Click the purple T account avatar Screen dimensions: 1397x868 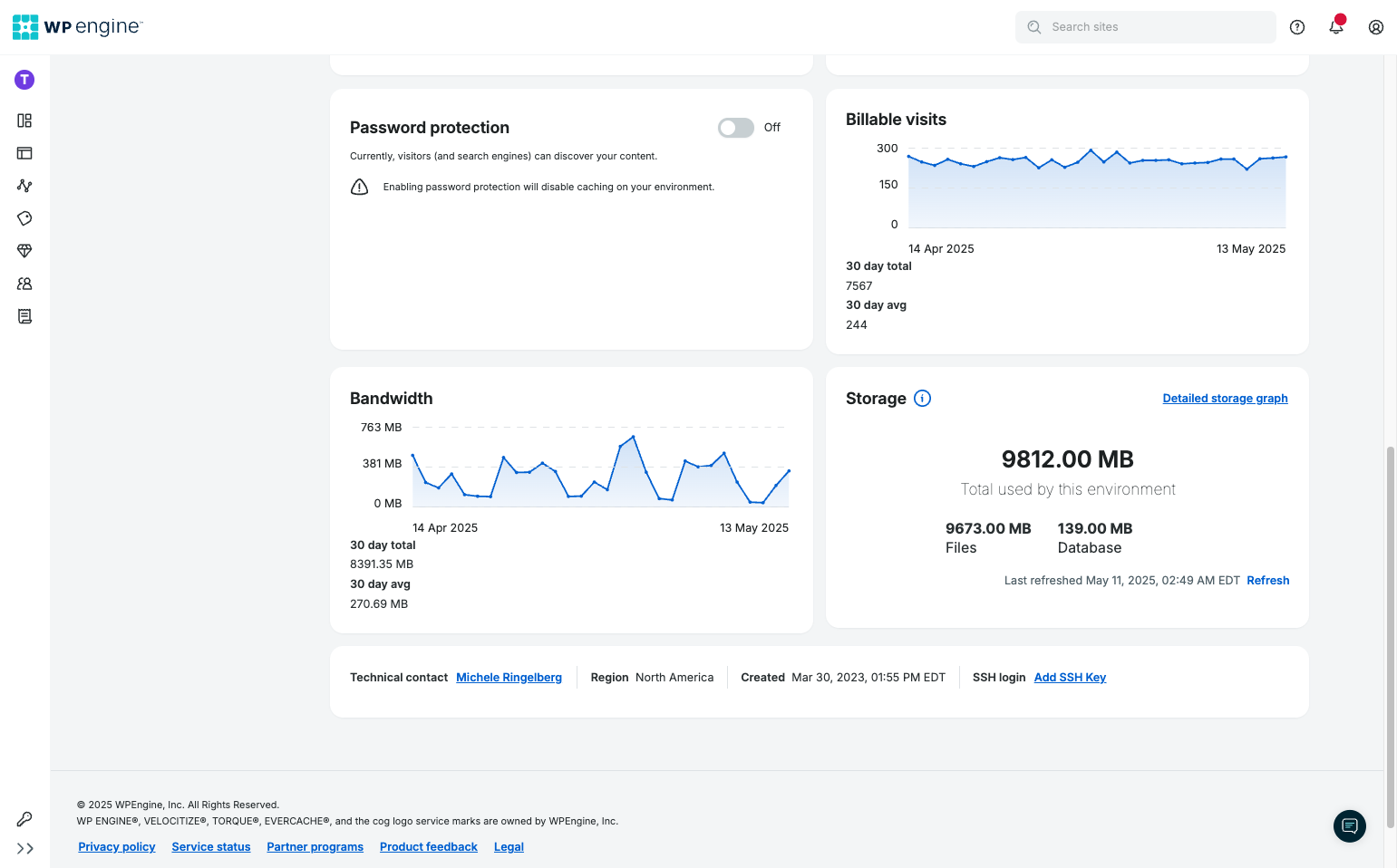24,80
